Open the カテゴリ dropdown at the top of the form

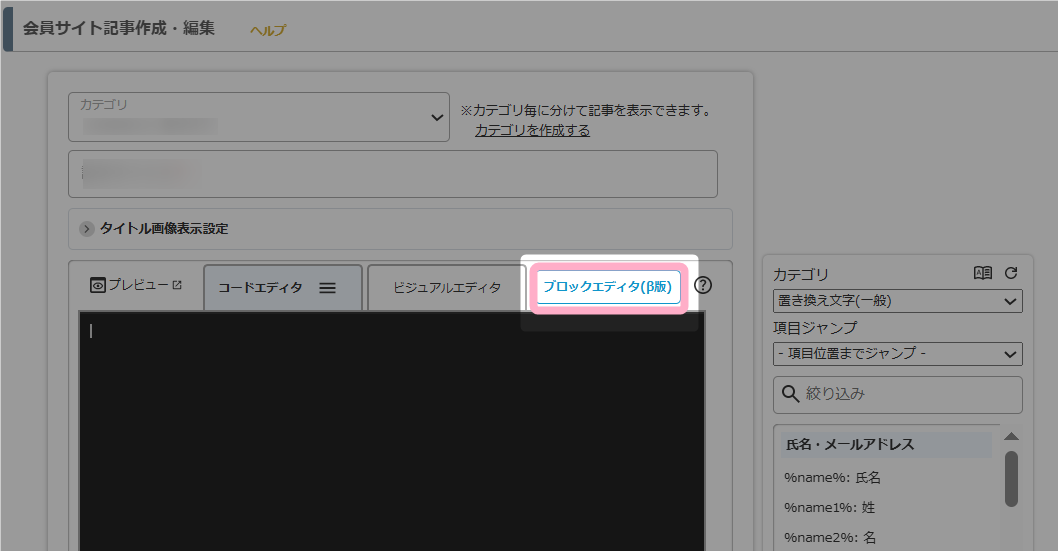point(258,117)
